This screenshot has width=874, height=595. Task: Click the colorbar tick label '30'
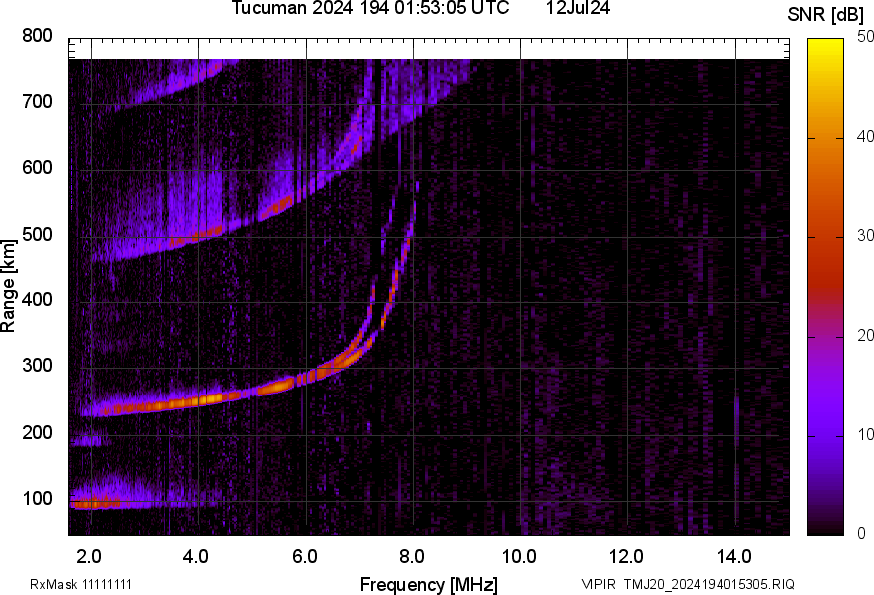[x=865, y=235]
